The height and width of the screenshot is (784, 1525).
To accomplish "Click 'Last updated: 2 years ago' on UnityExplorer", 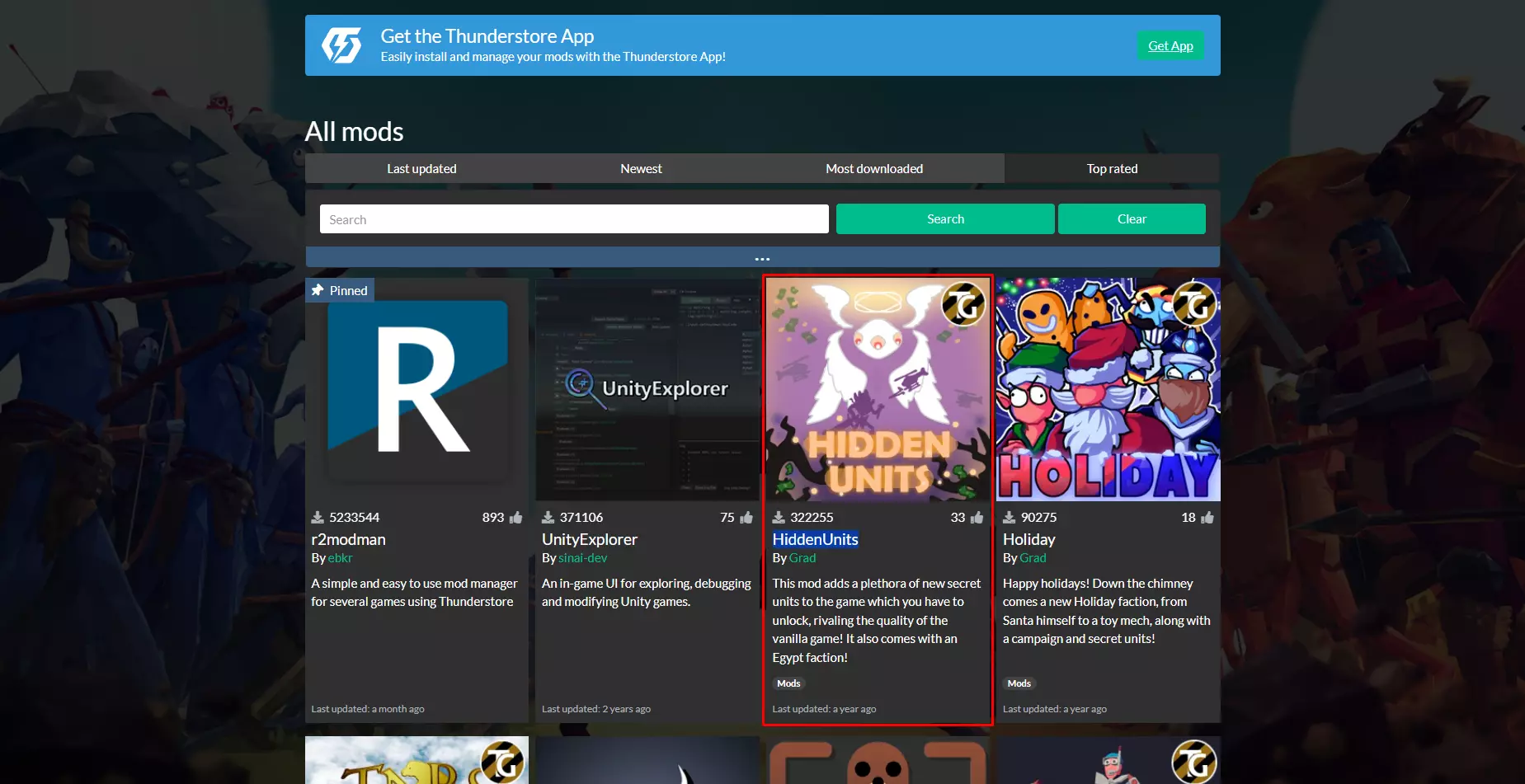I will coord(596,709).
